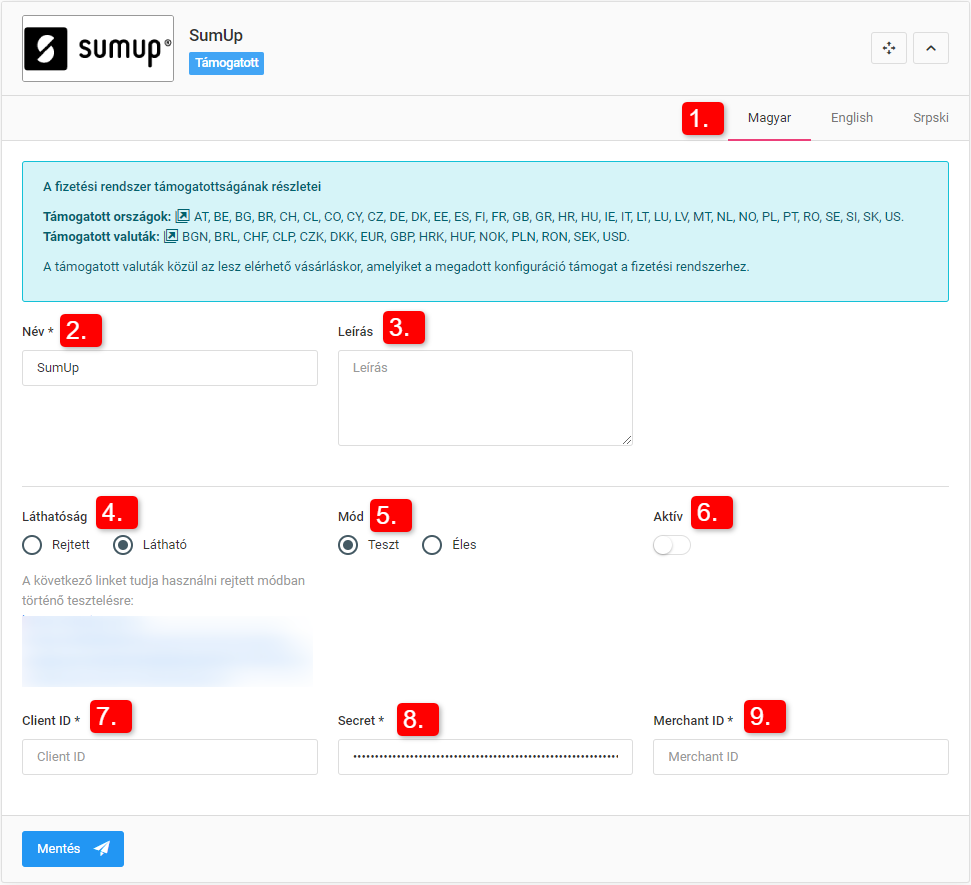
Task: Click the Merchant ID input field
Action: 800,757
